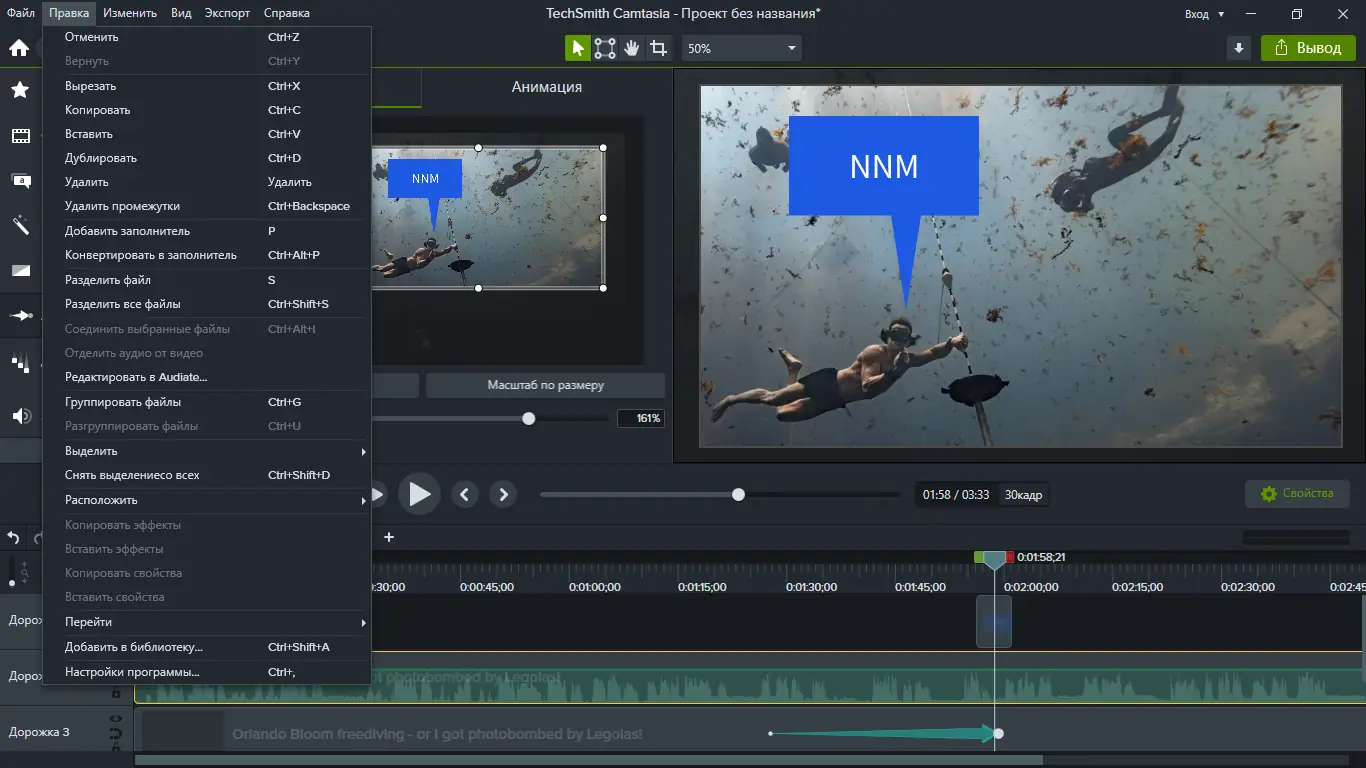
Task: Switch to the Анимация tab
Action: [x=545, y=87]
